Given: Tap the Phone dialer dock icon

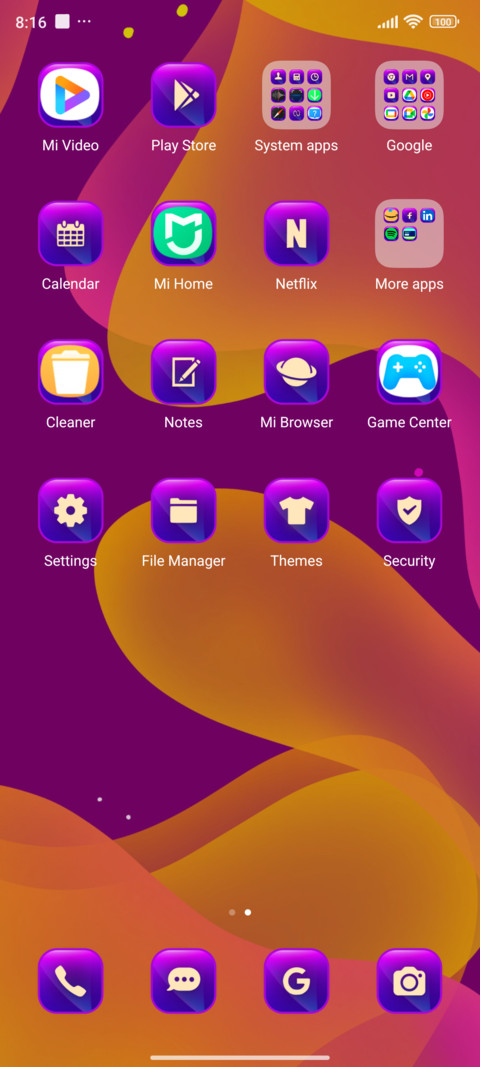Looking at the screenshot, I should pyautogui.click(x=70, y=981).
